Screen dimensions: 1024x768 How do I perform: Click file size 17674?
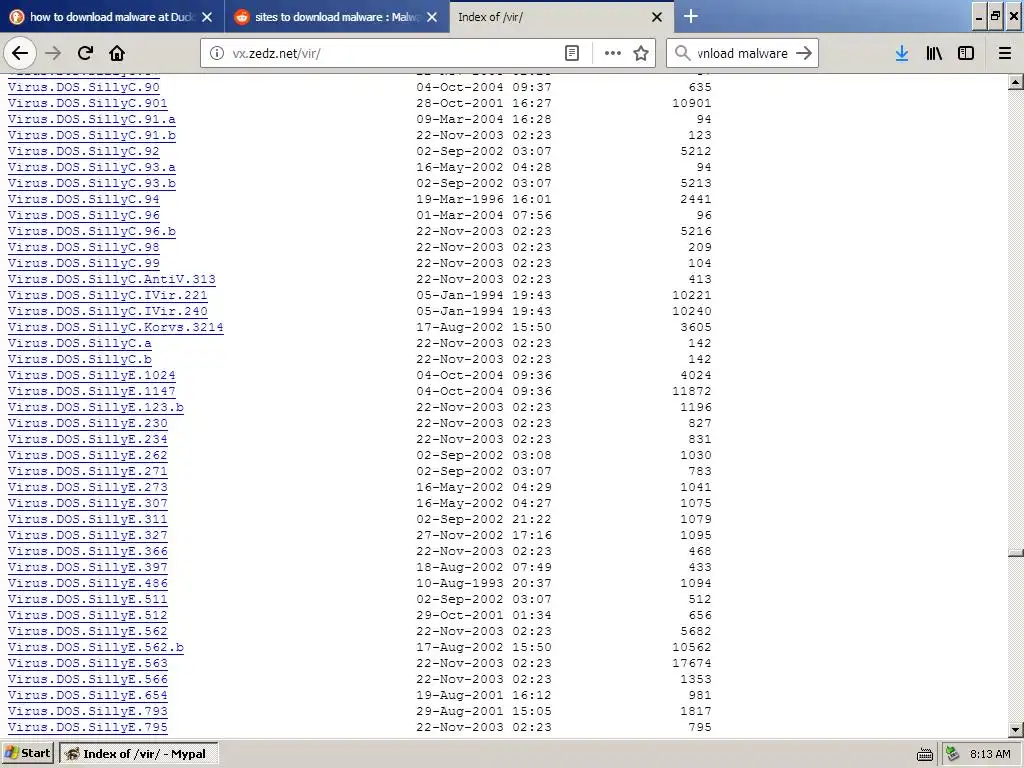[x=692, y=663]
